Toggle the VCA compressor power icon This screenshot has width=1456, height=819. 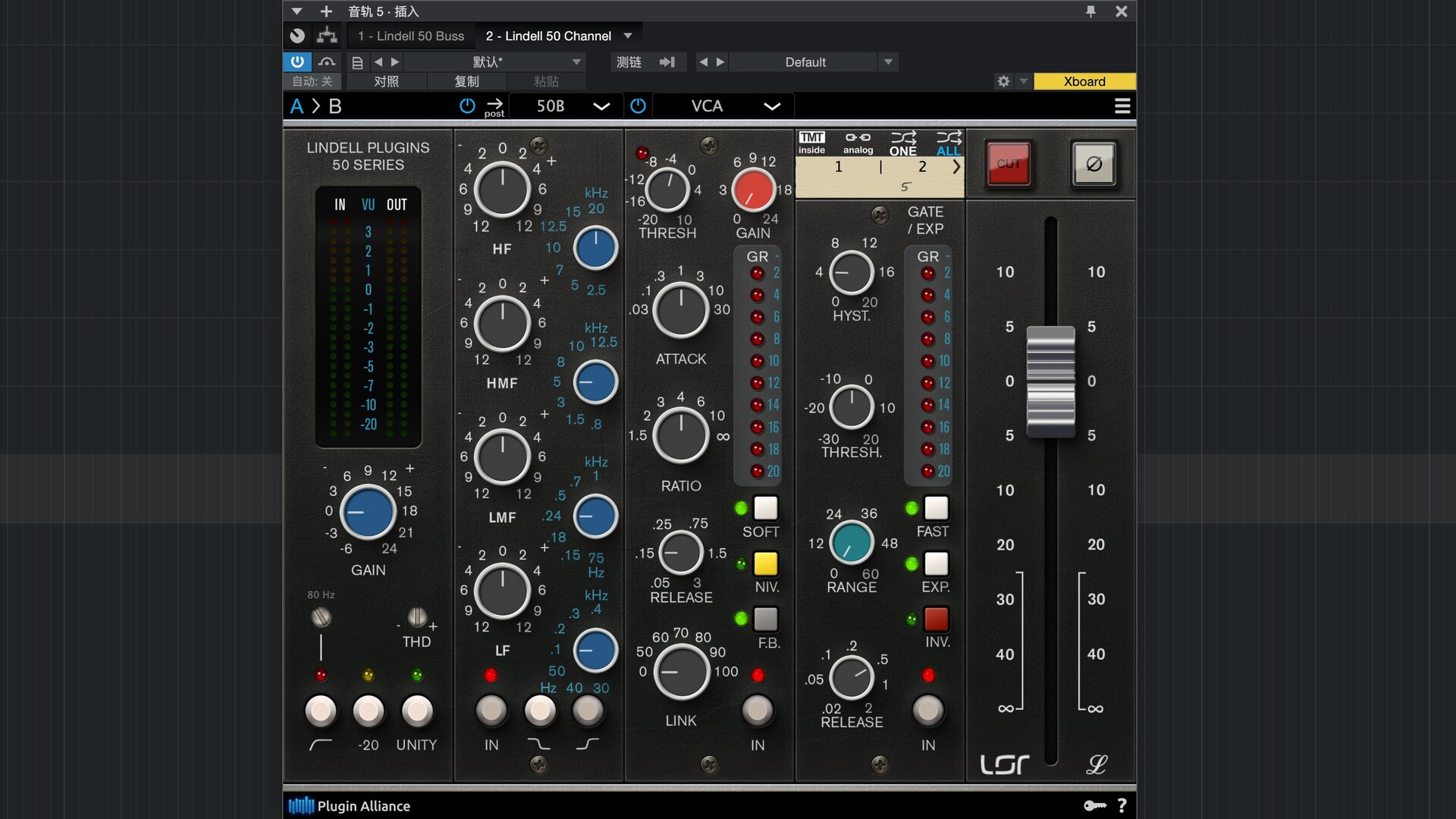click(639, 106)
